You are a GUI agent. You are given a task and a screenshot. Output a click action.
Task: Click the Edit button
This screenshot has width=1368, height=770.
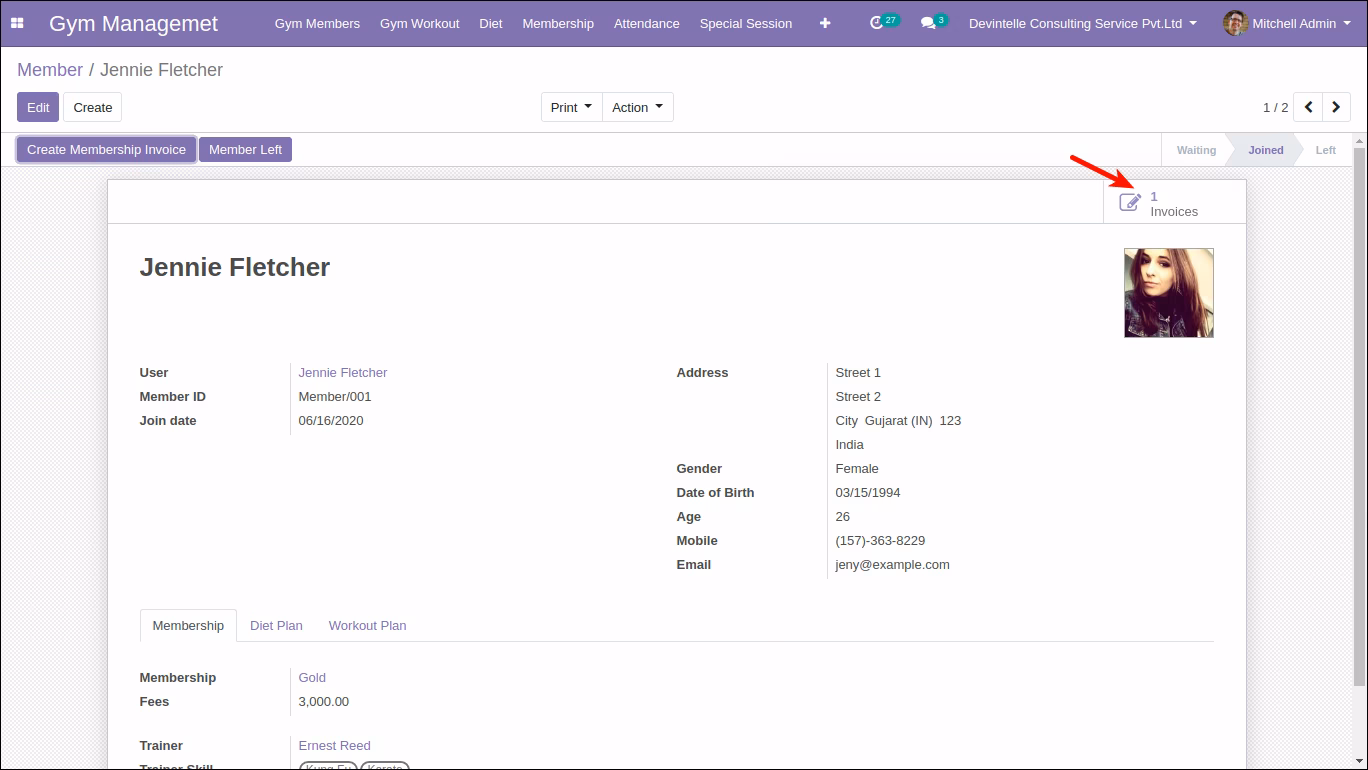point(38,107)
